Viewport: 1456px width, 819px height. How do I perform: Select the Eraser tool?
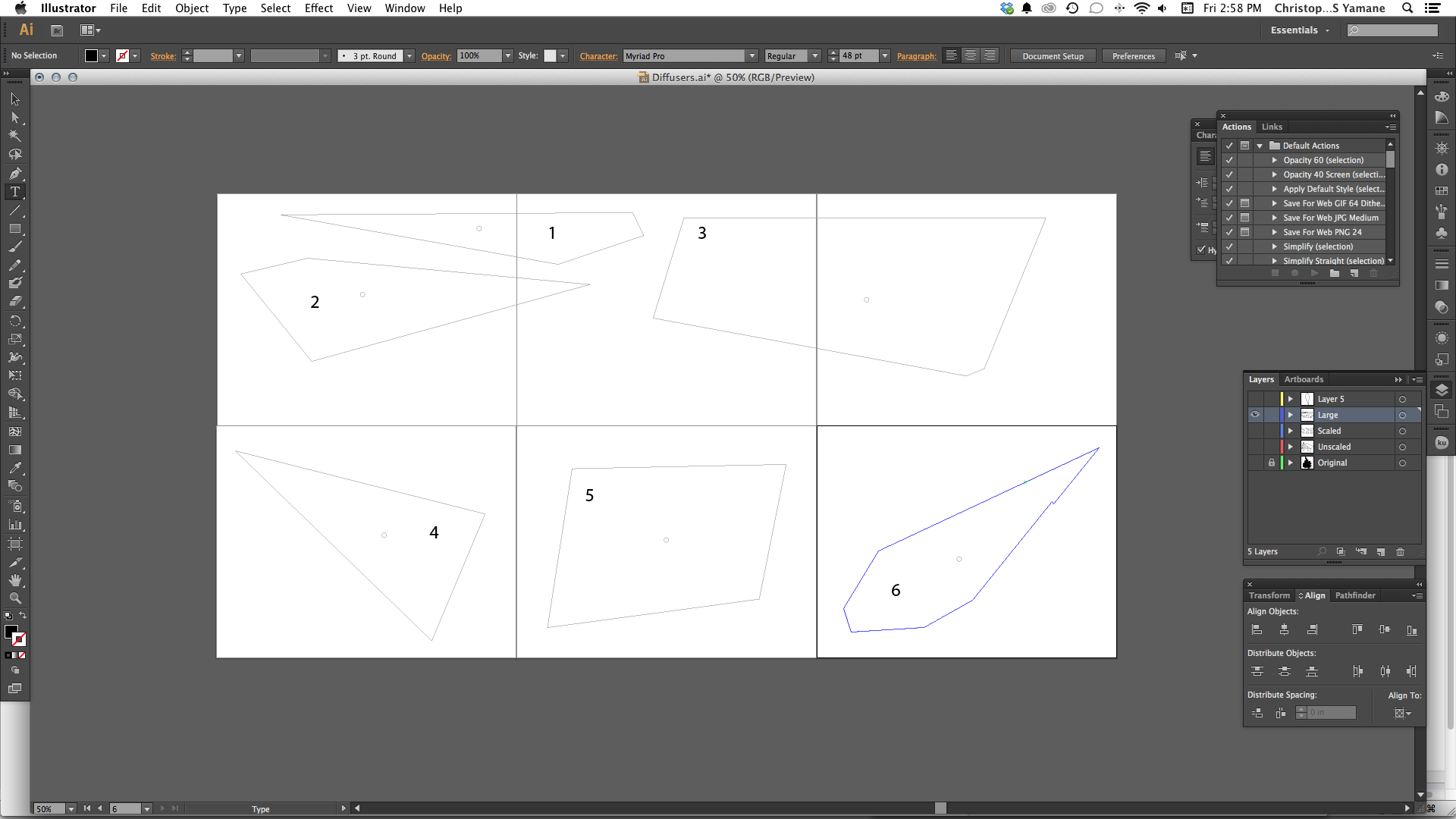14,301
